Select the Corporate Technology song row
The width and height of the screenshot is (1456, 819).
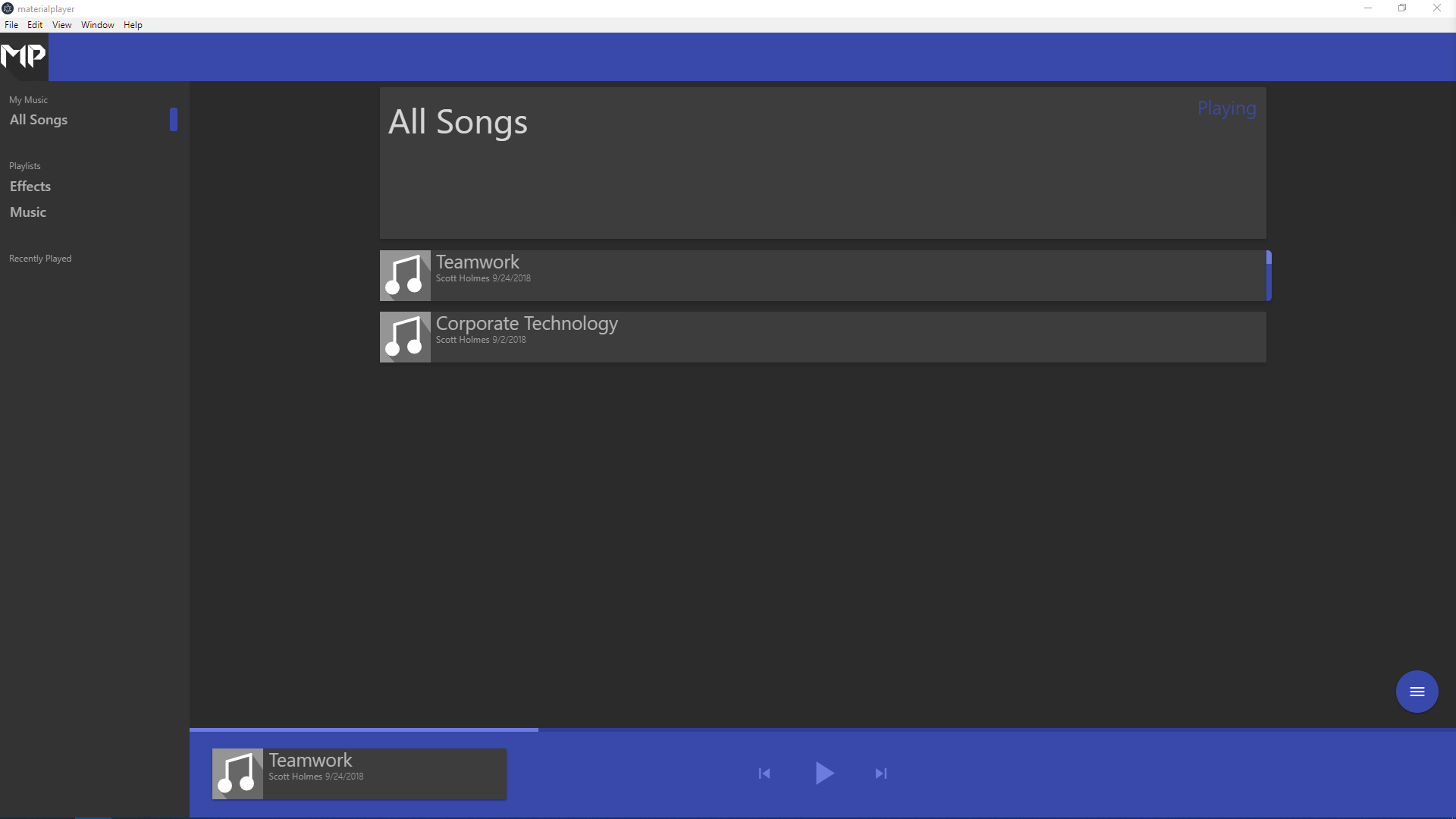point(834,337)
